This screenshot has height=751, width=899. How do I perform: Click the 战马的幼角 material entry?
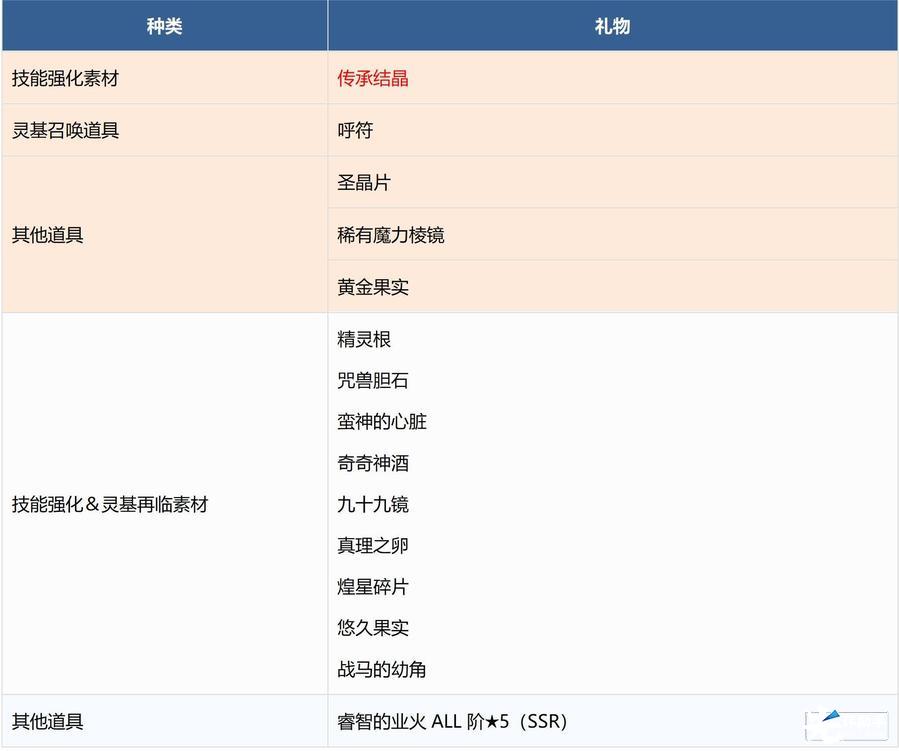pyautogui.click(x=382, y=670)
